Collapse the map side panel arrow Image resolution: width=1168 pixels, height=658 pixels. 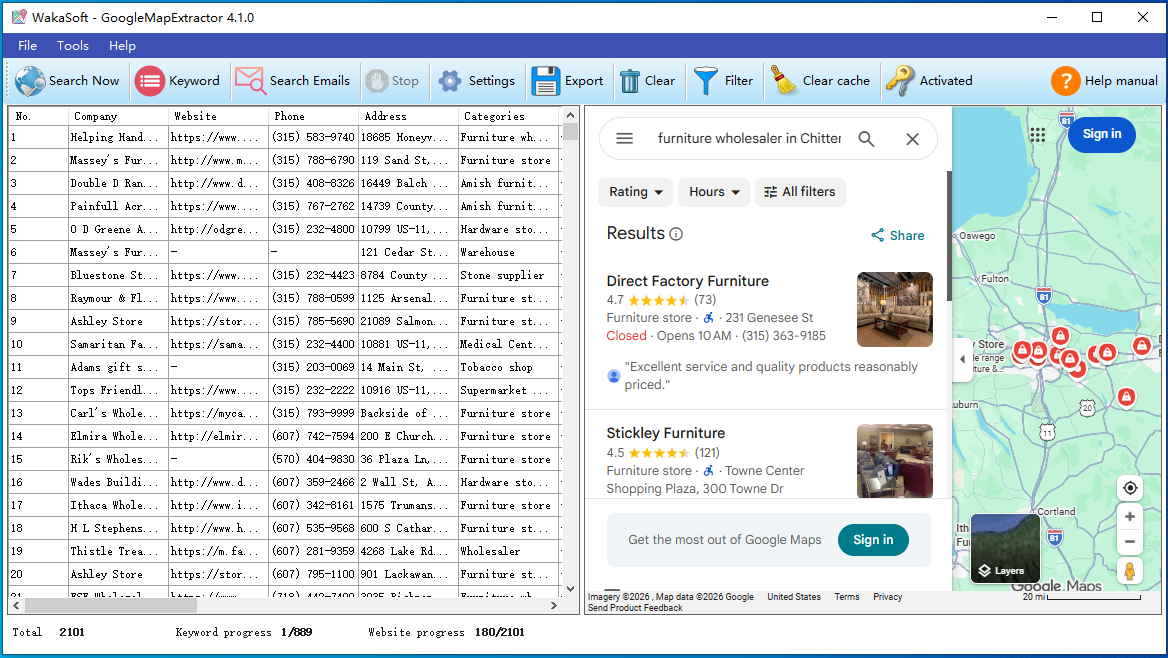[x=962, y=359]
